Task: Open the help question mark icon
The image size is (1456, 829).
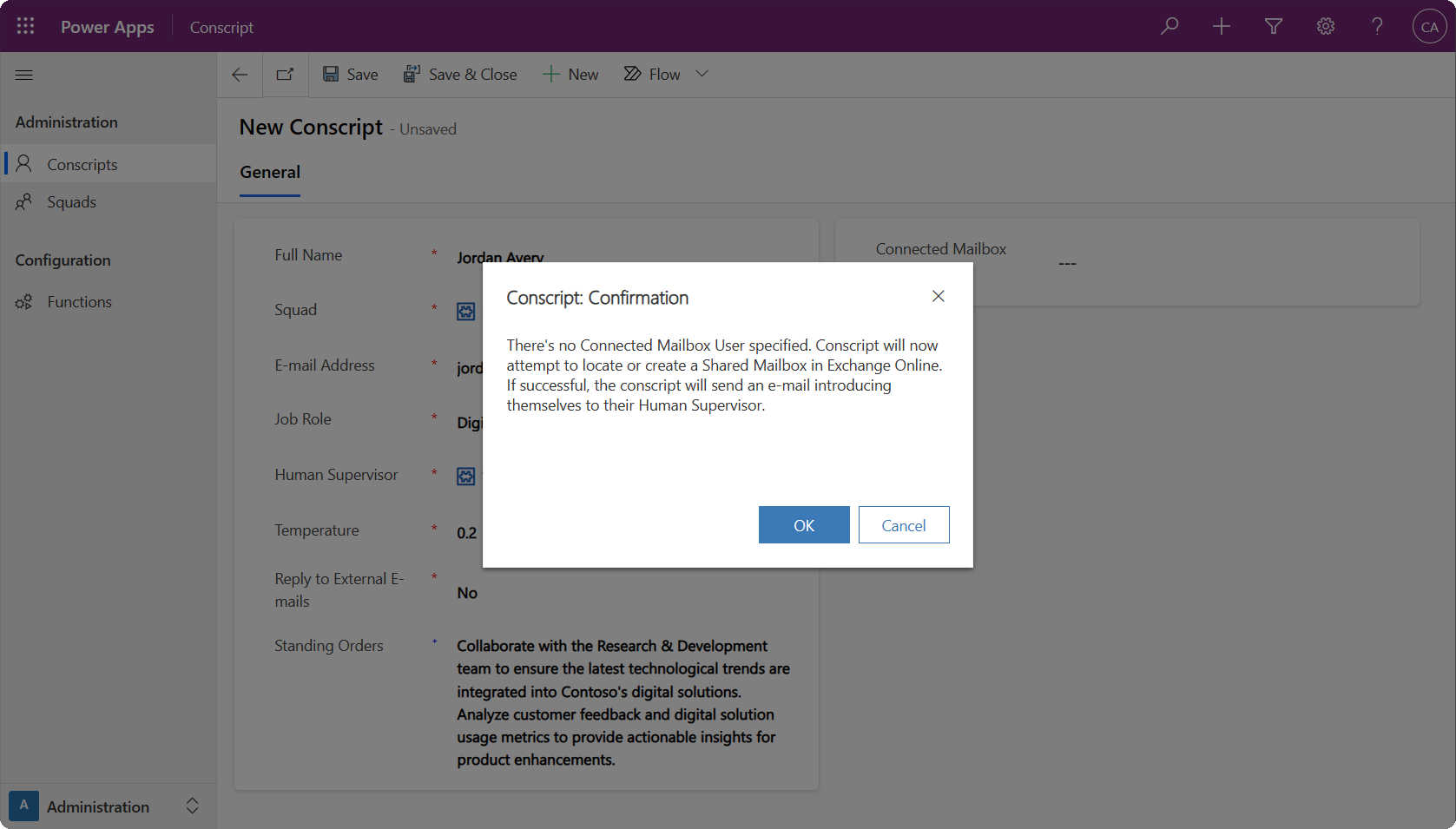Action: [1378, 26]
